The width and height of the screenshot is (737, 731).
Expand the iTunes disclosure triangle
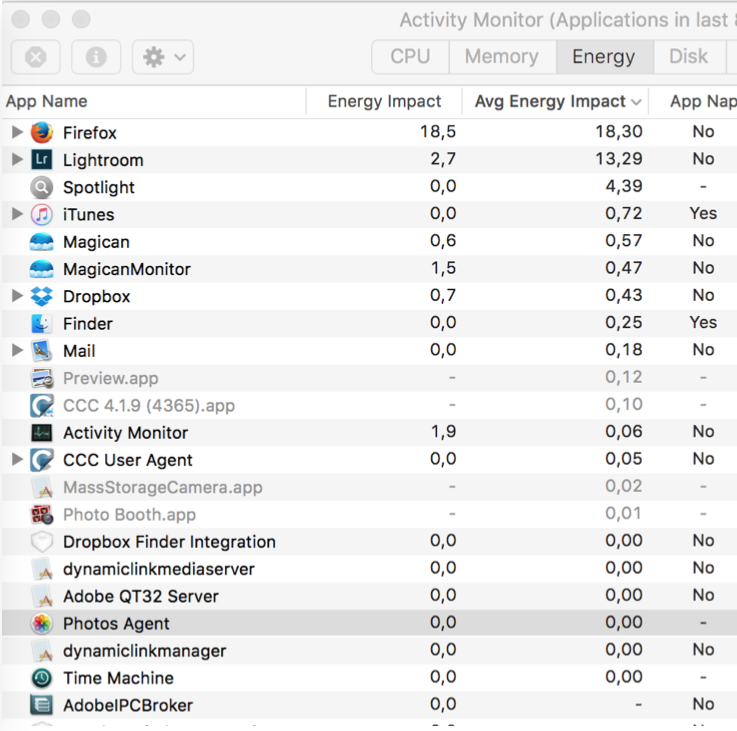click(17, 214)
